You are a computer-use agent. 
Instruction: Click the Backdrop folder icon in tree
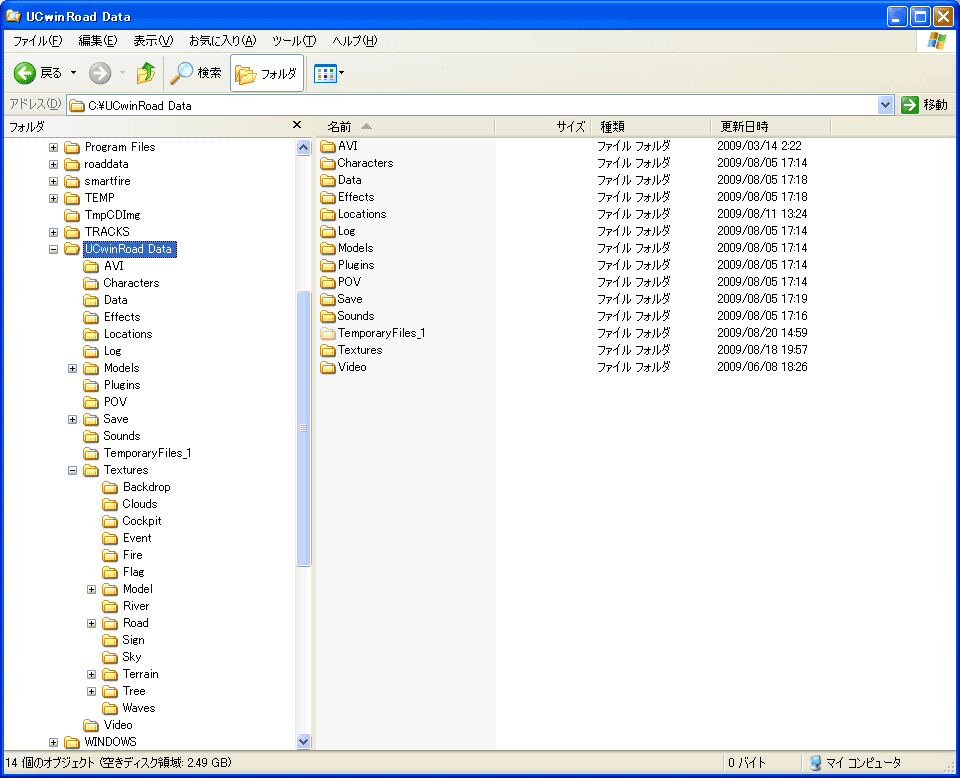click(x=110, y=487)
